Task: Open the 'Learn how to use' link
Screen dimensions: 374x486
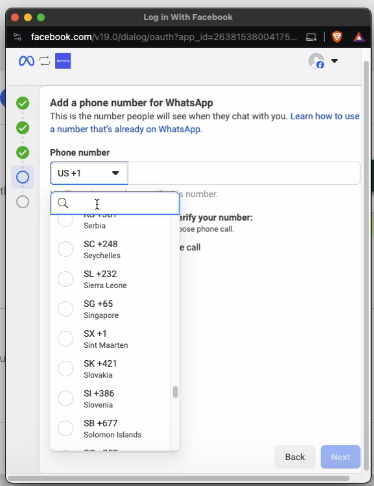Action: pyautogui.click(x=325, y=116)
